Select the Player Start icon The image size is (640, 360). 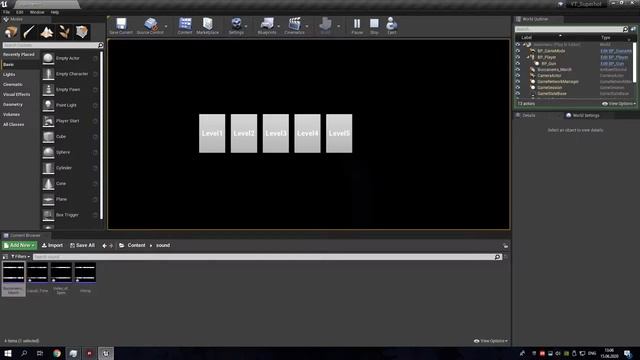click(48, 121)
